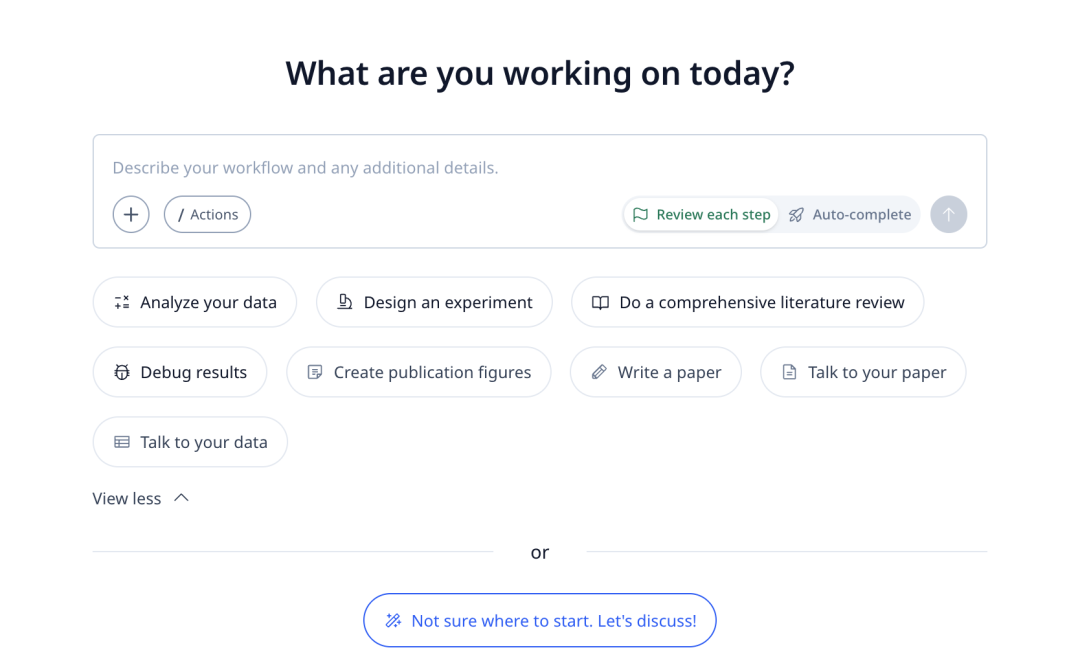Click the bug icon for Debug results

[122, 372]
